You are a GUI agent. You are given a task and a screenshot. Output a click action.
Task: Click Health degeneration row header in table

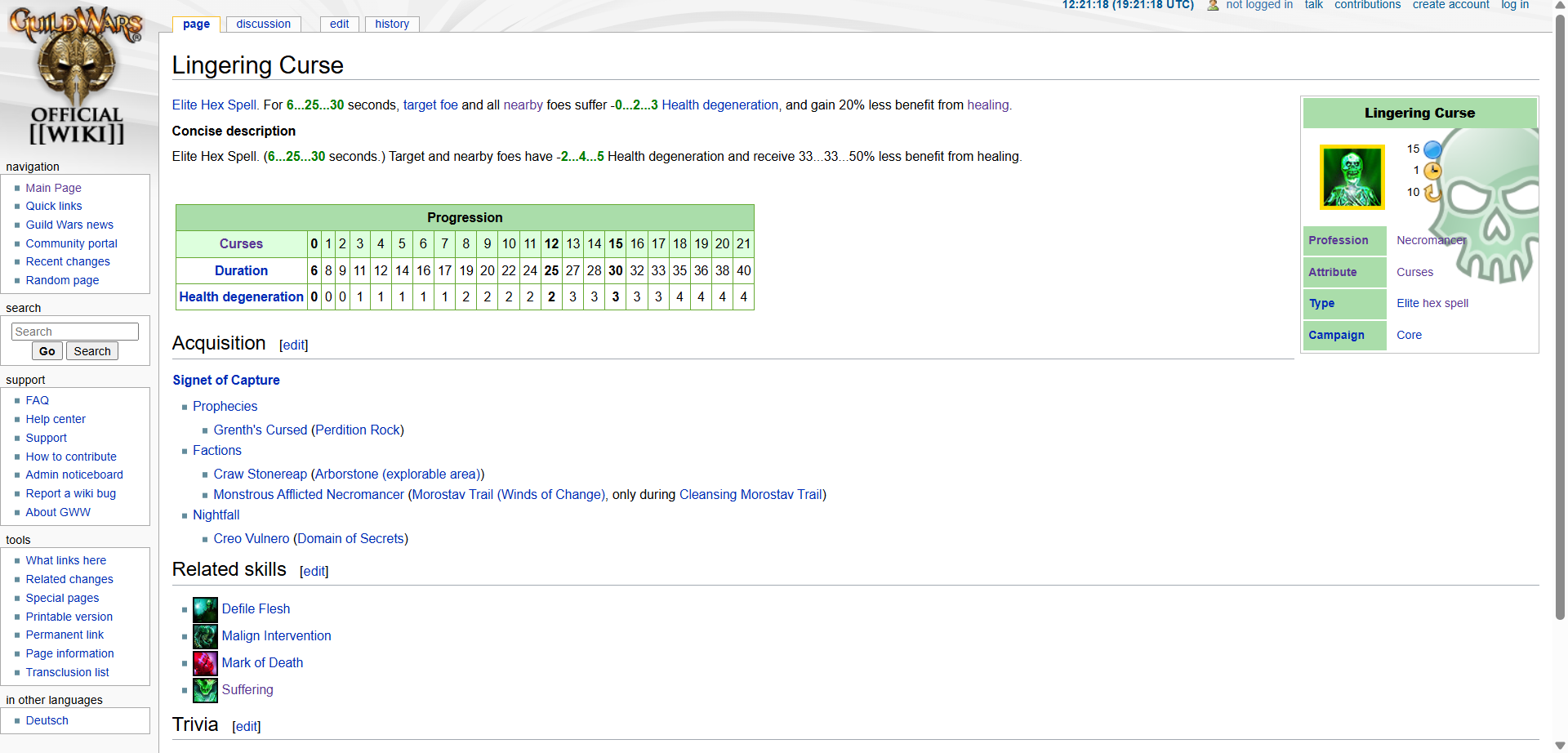tap(241, 297)
